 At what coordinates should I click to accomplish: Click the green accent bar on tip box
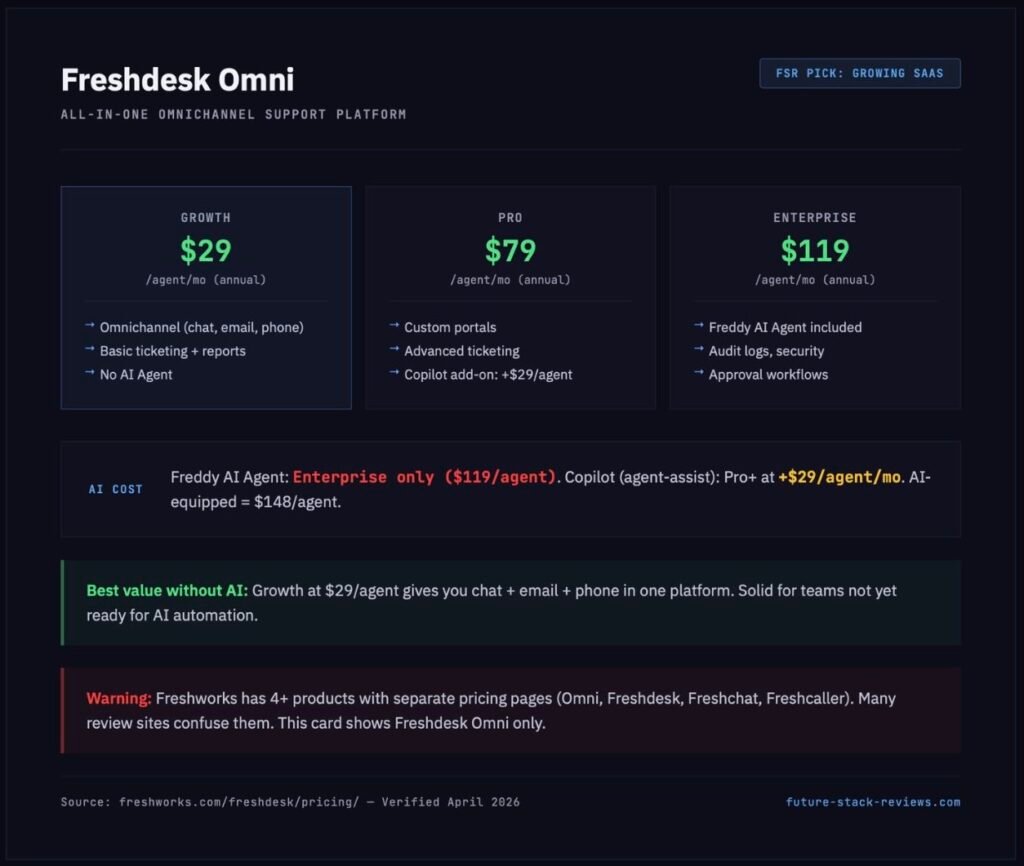[x=63, y=601]
